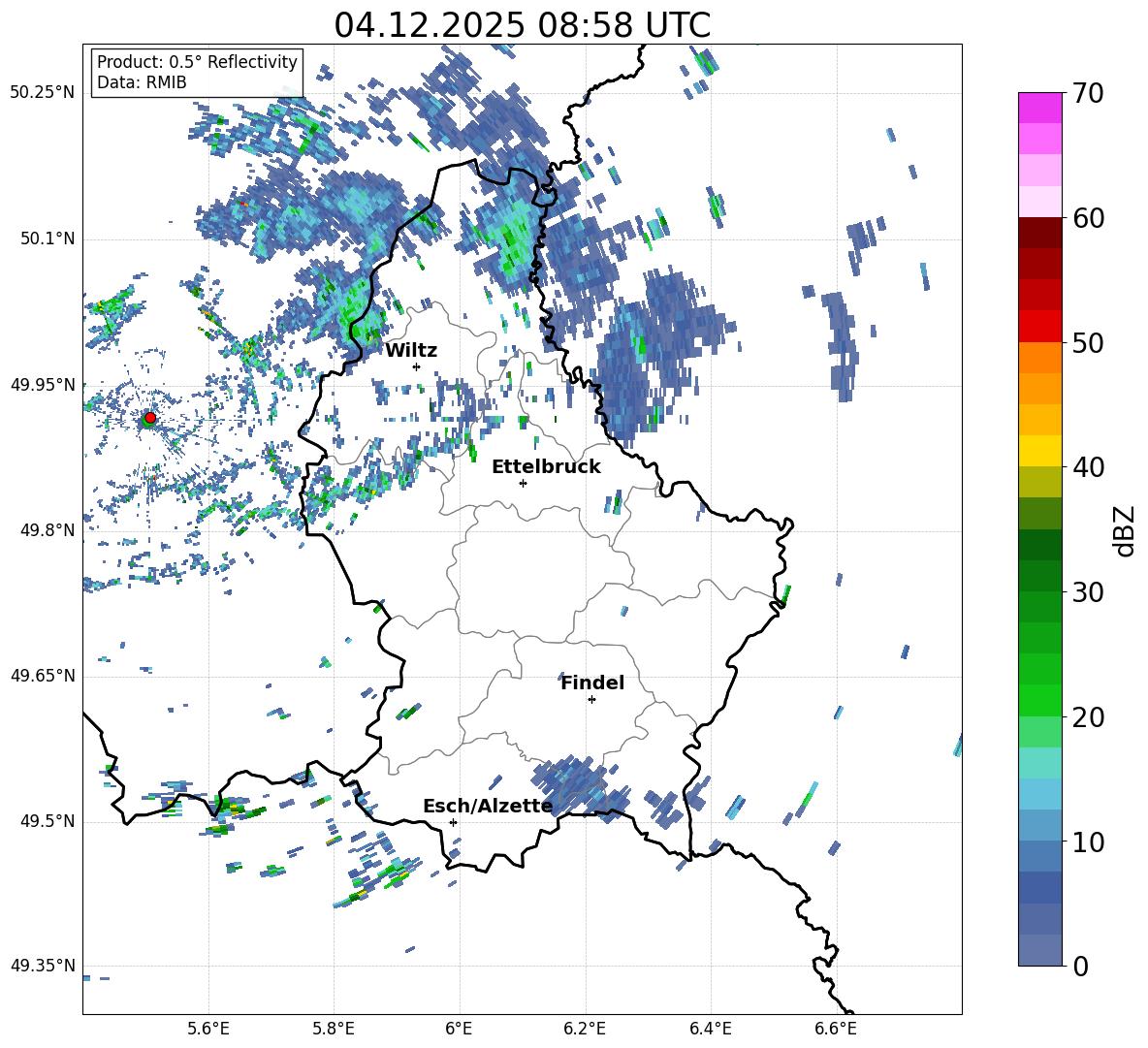Image resolution: width=1148 pixels, height=1048 pixels.
Task: Click the colorbar tick value 60
Action: [1088, 218]
